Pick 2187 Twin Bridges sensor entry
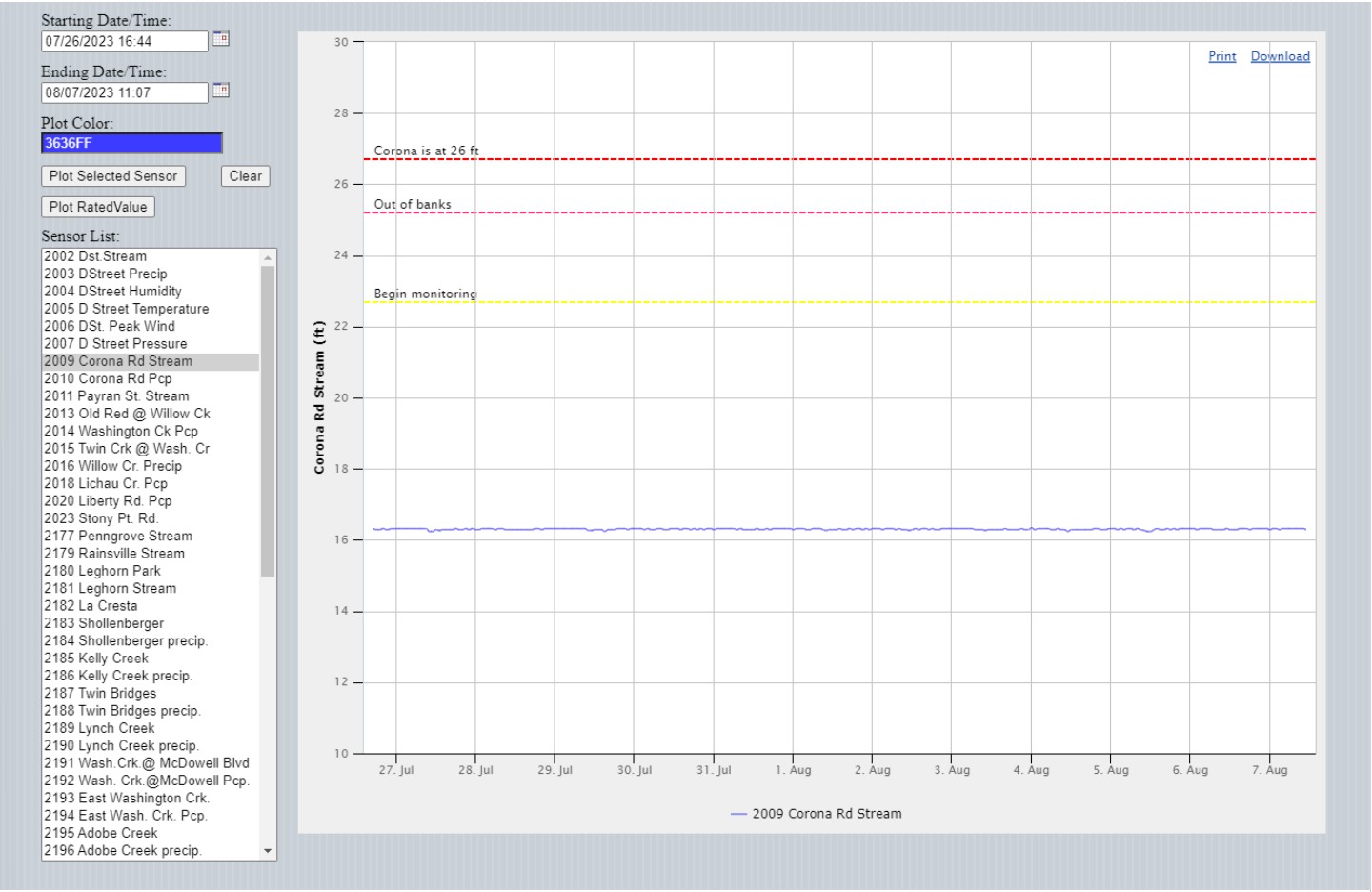 pos(100,693)
